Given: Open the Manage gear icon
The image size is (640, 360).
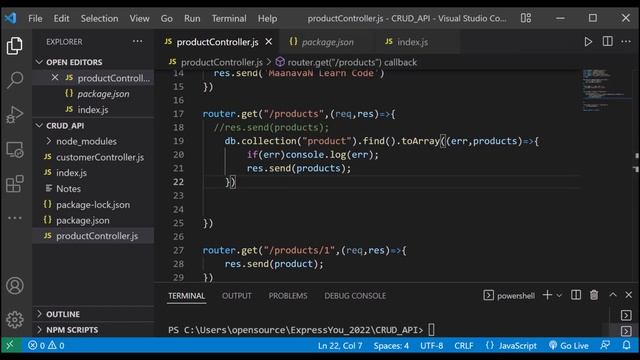Looking at the screenshot, I should pyautogui.click(x=15, y=320).
